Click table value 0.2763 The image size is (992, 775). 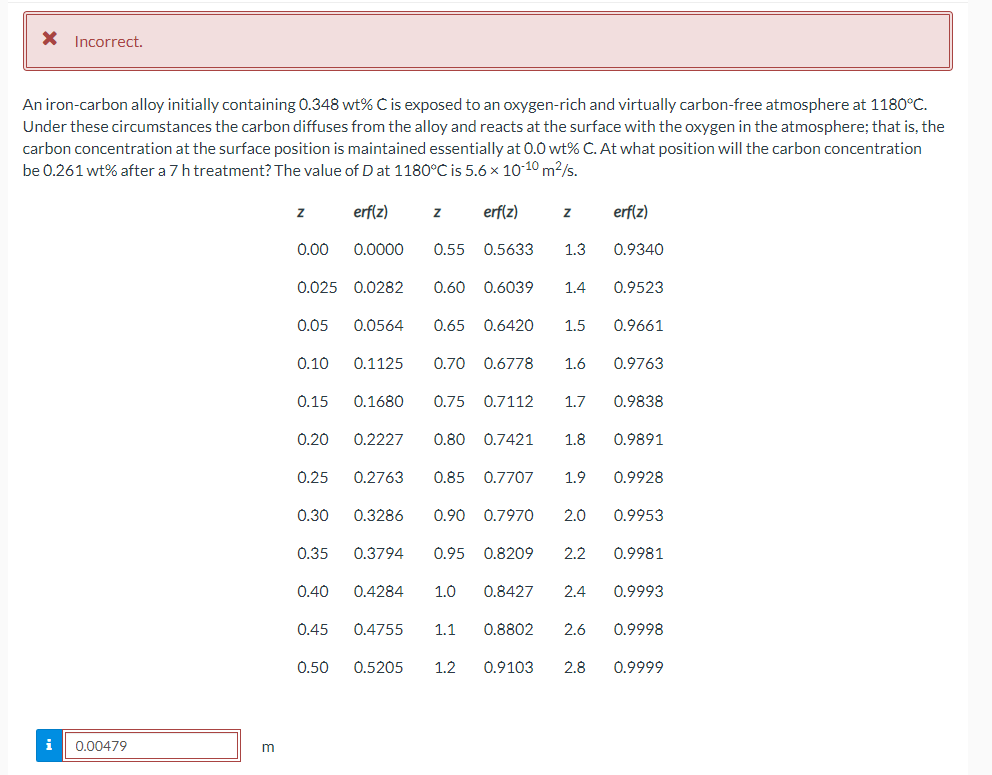(378, 477)
